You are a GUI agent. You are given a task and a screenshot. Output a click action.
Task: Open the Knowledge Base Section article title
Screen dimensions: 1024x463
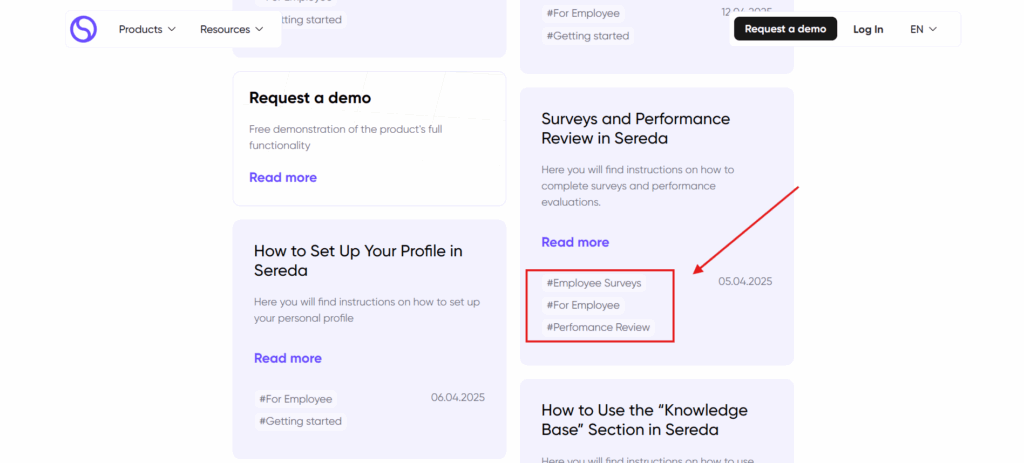tap(644, 420)
